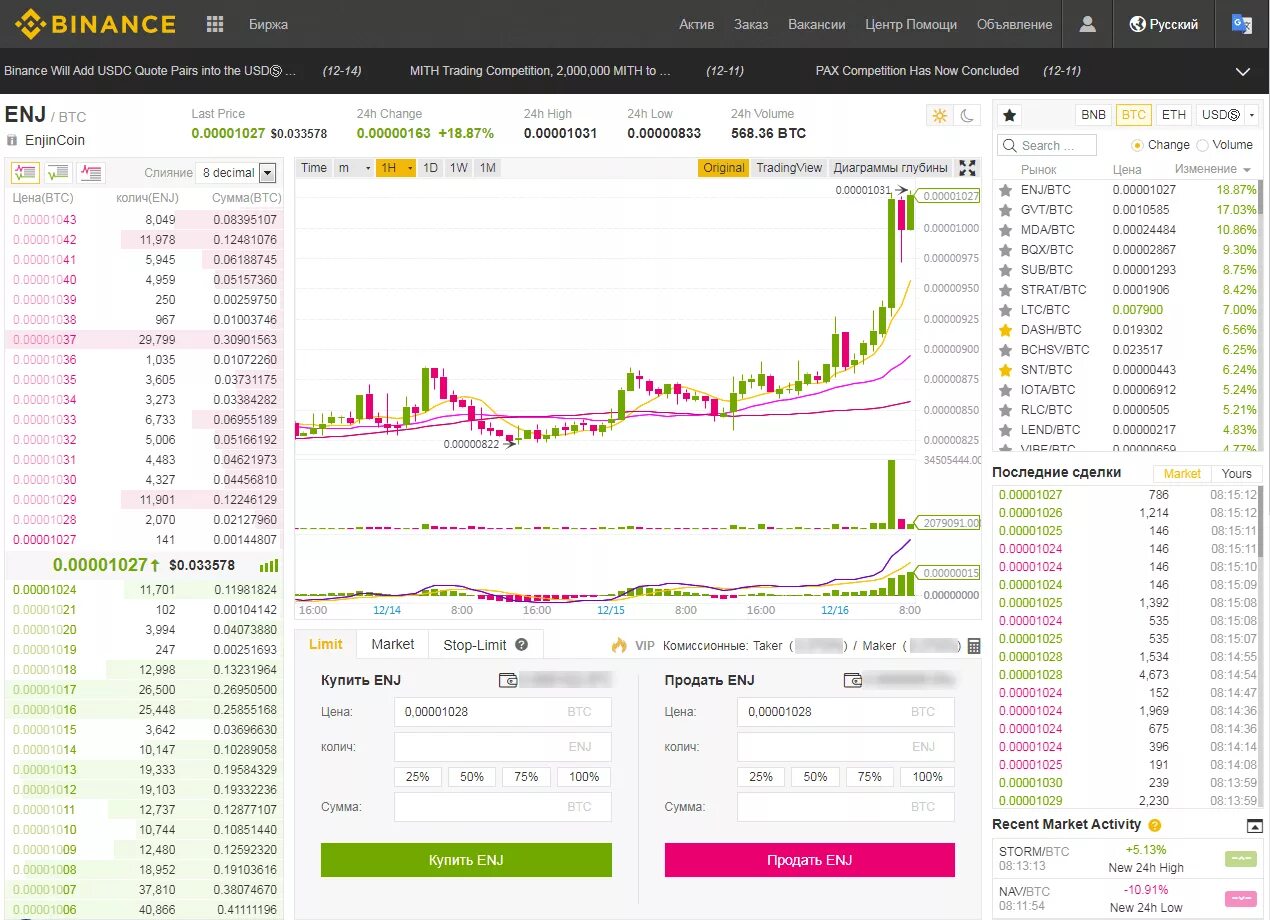Focus the sell колич quantity field
The image size is (1270, 920).
click(846, 747)
